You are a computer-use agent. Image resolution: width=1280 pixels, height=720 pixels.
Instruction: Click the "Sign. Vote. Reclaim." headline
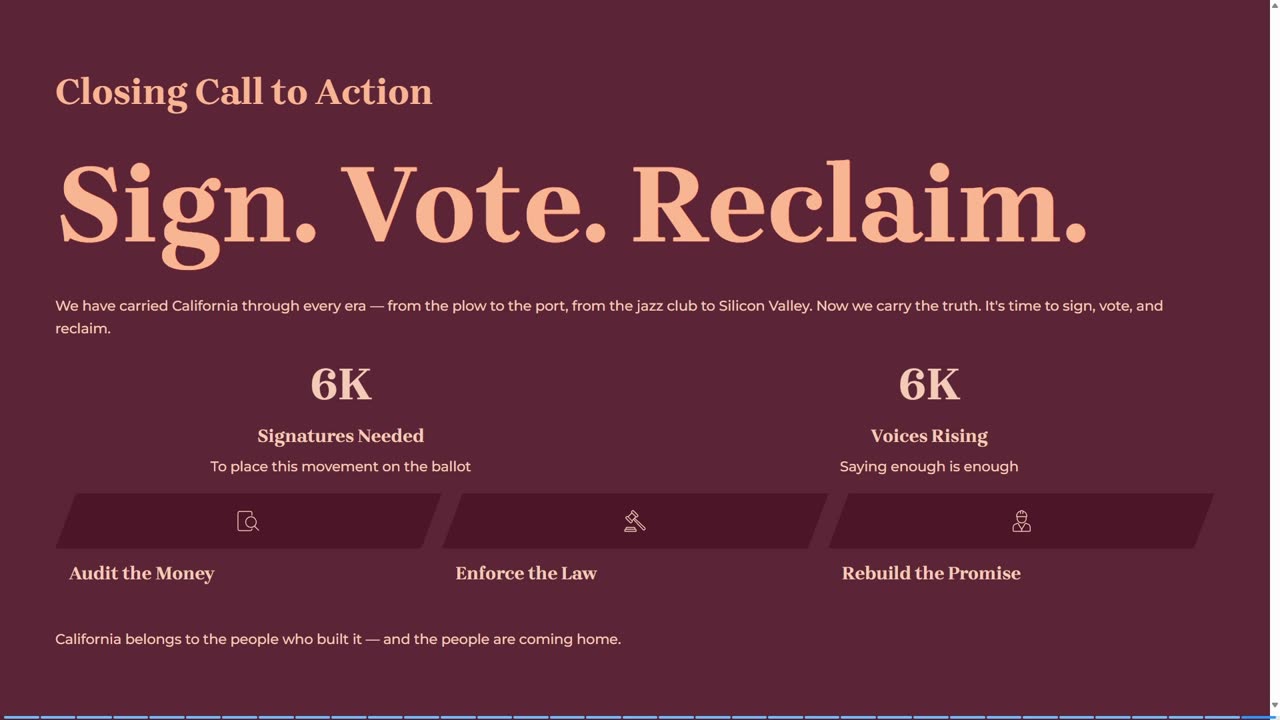pyautogui.click(x=572, y=205)
